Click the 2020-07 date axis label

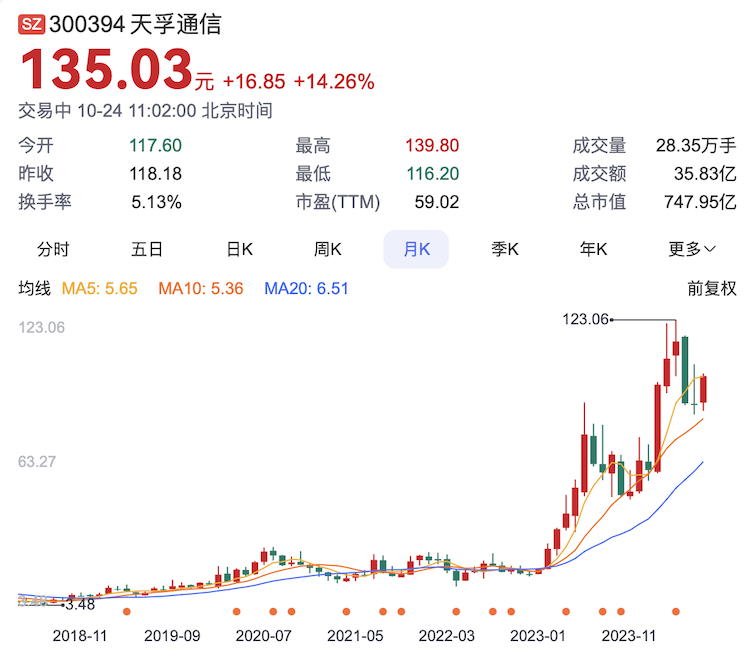pyautogui.click(x=264, y=636)
